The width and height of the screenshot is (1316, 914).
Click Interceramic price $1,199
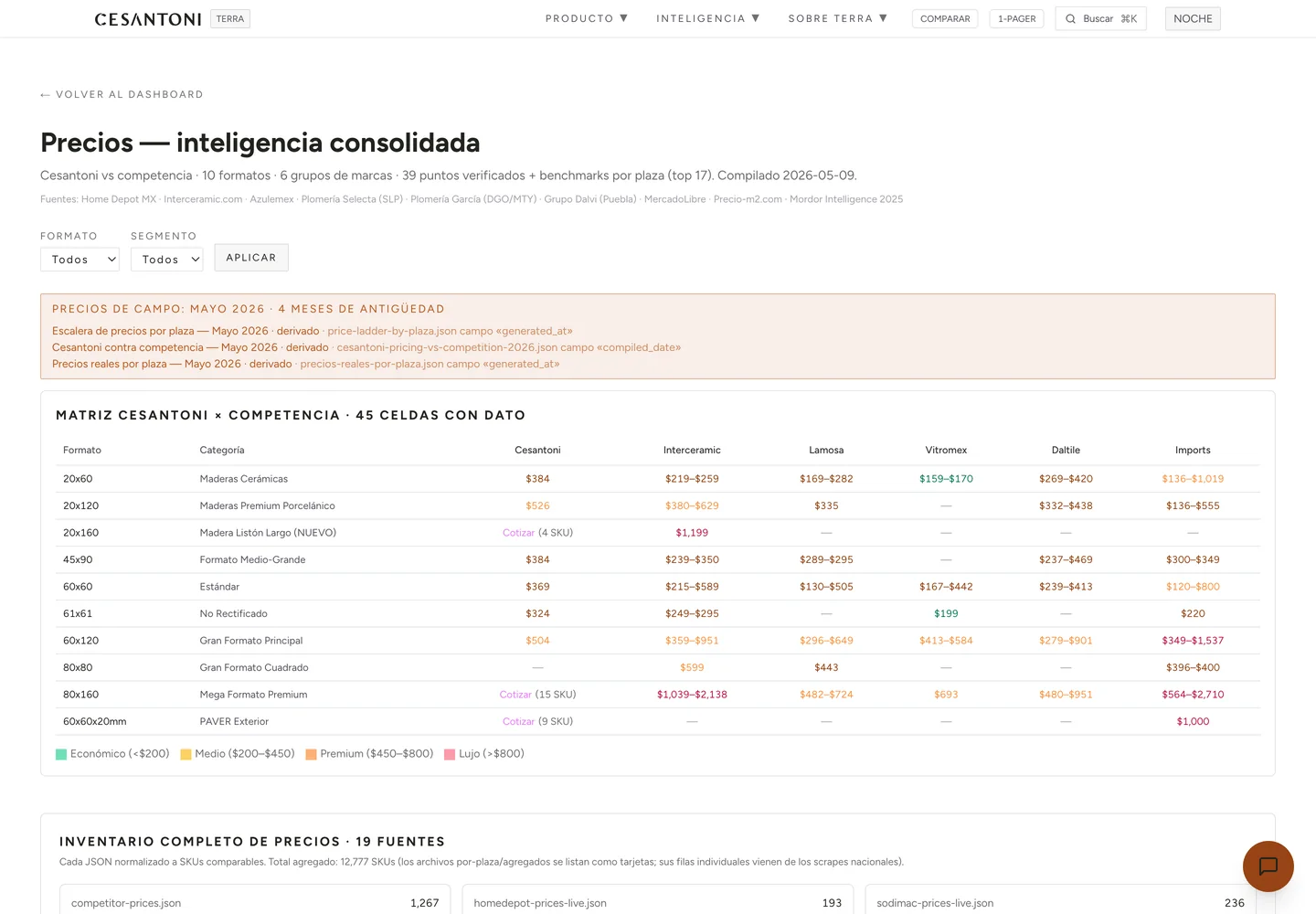click(692, 533)
